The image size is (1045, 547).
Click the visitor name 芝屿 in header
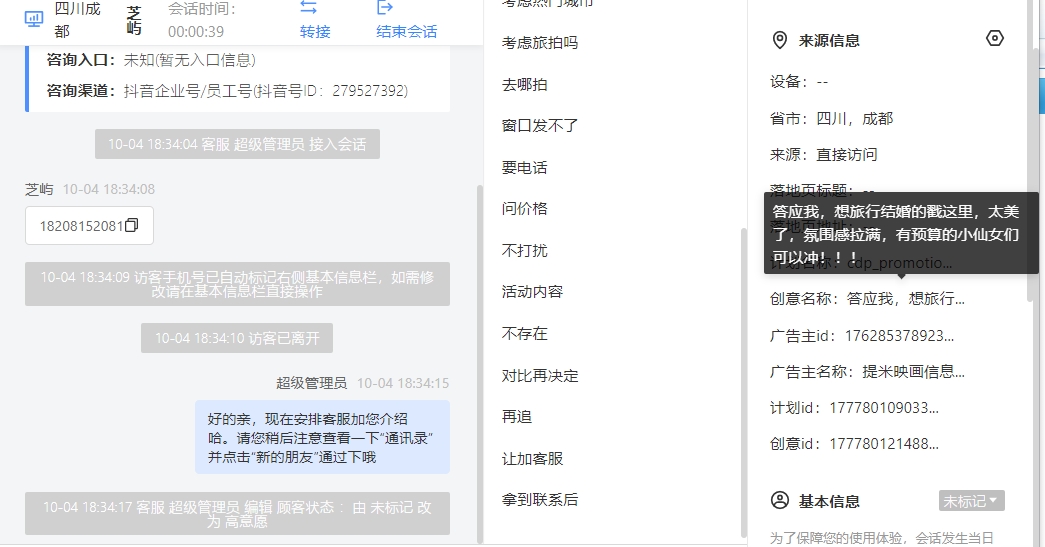(134, 20)
